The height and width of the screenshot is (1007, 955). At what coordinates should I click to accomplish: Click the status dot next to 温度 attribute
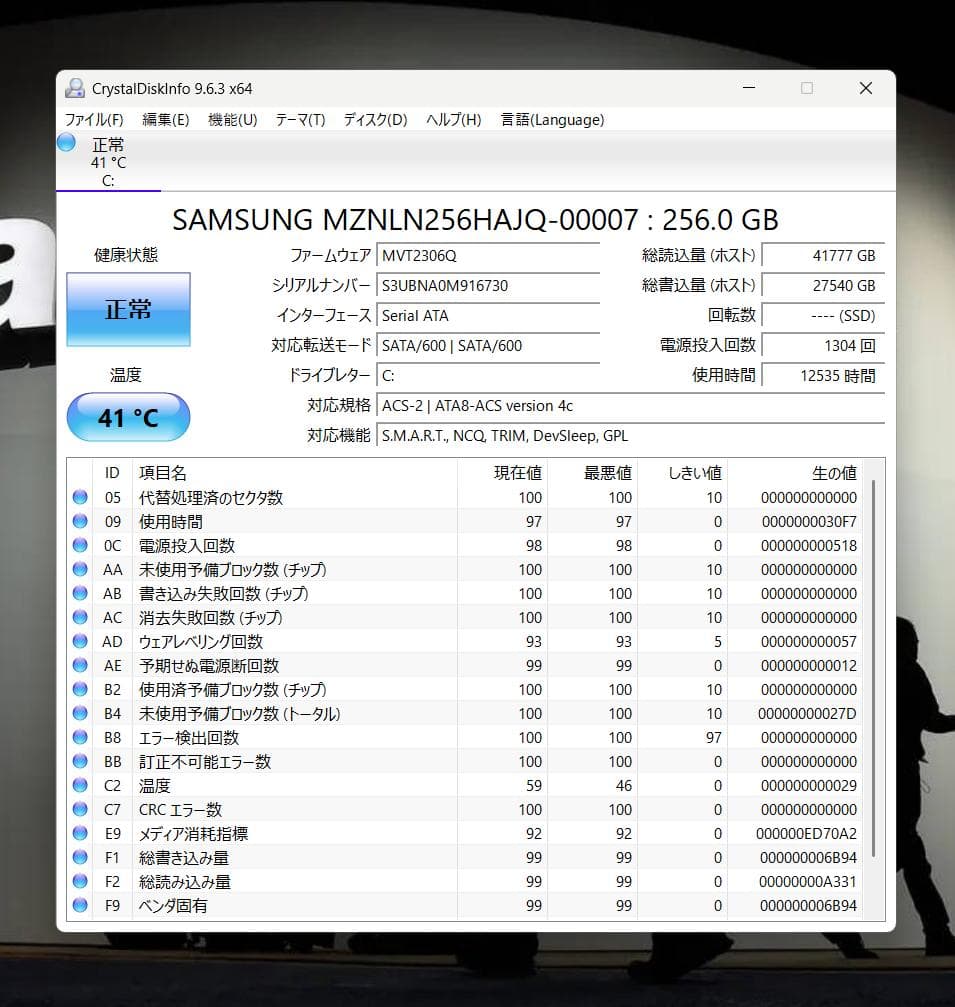click(80, 785)
